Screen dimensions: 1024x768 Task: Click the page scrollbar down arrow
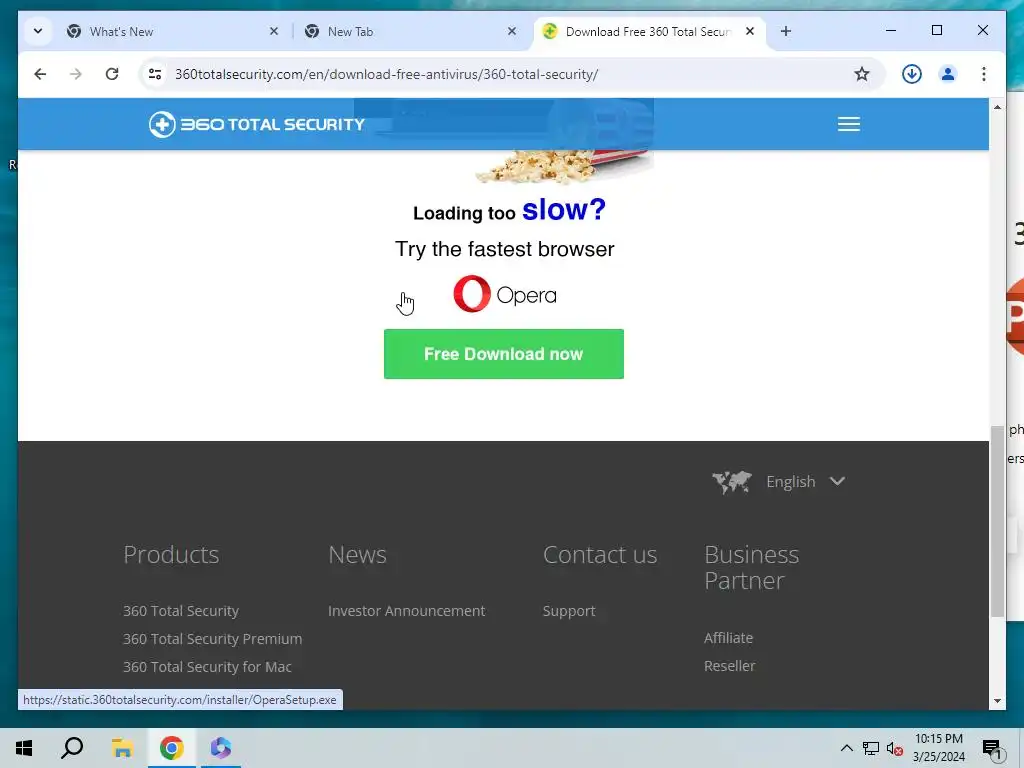[997, 701]
